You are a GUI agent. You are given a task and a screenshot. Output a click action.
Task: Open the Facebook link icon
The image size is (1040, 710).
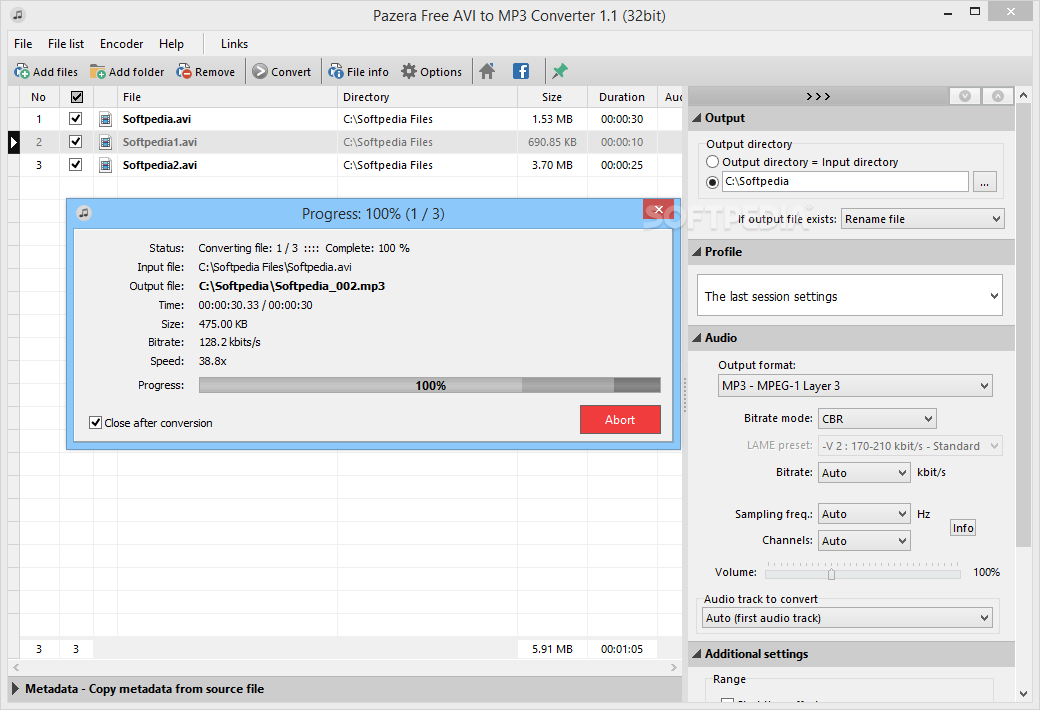click(521, 71)
